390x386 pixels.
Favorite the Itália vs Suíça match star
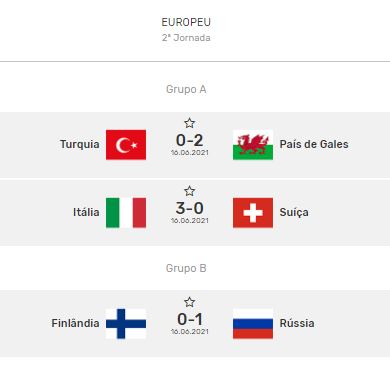click(x=189, y=191)
